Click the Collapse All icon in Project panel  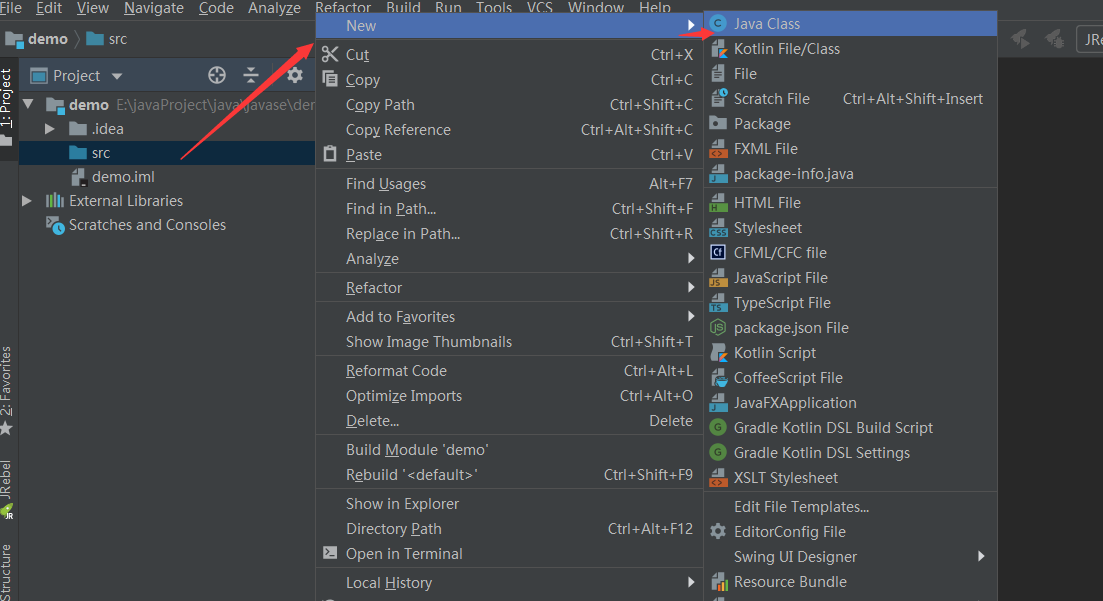[x=251, y=75]
